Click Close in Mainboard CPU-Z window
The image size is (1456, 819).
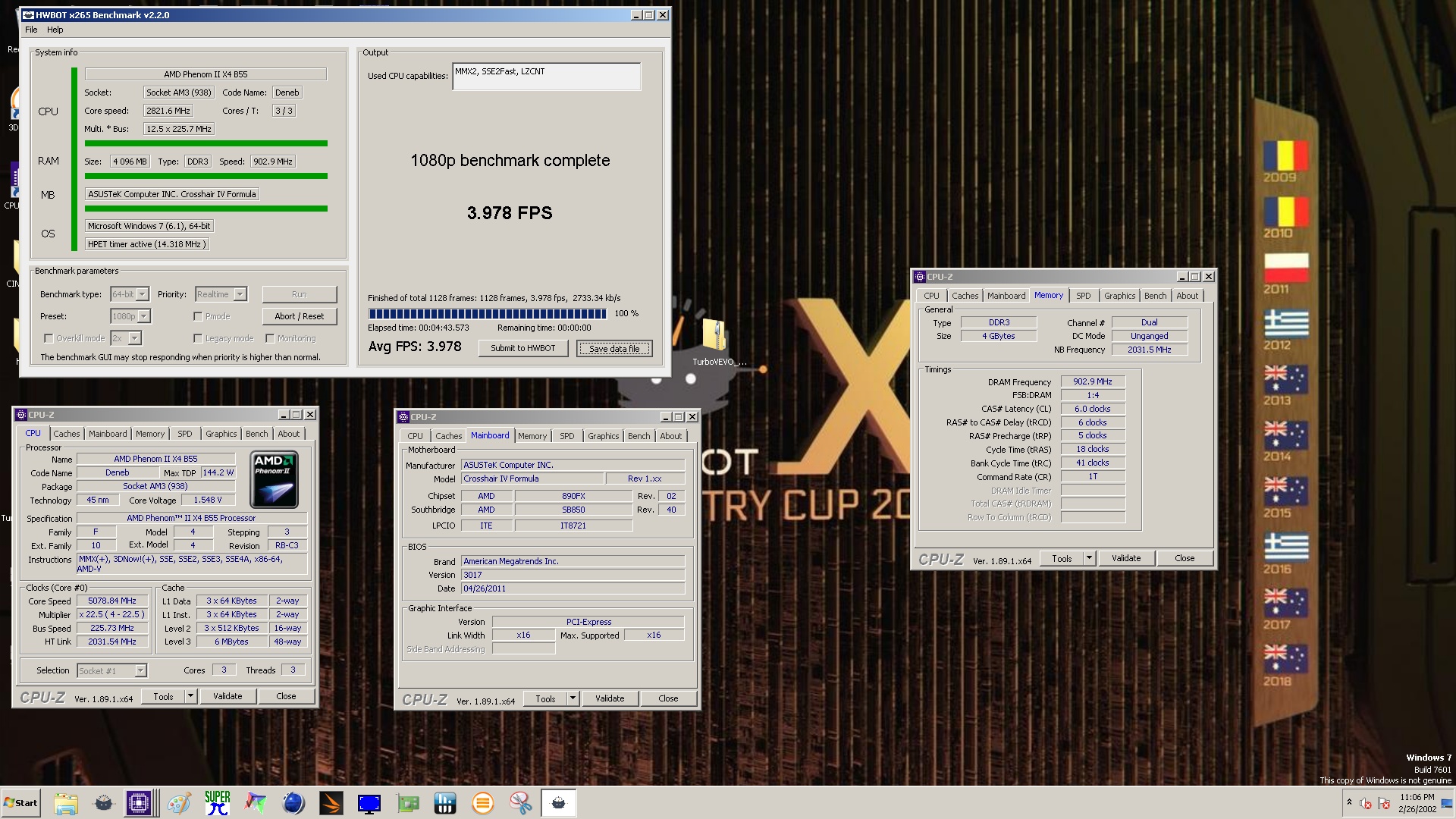(668, 698)
